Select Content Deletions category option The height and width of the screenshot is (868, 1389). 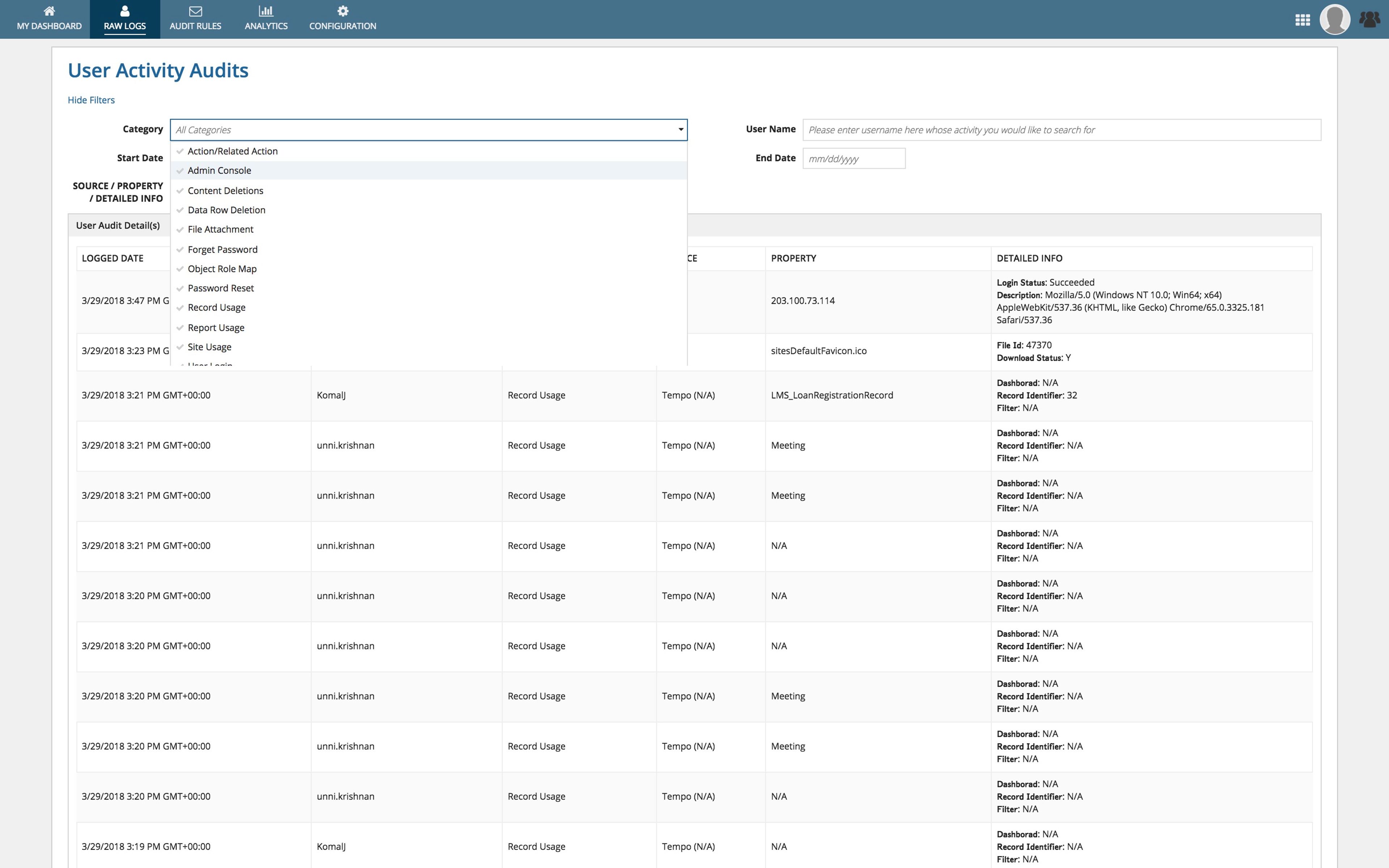428,191
